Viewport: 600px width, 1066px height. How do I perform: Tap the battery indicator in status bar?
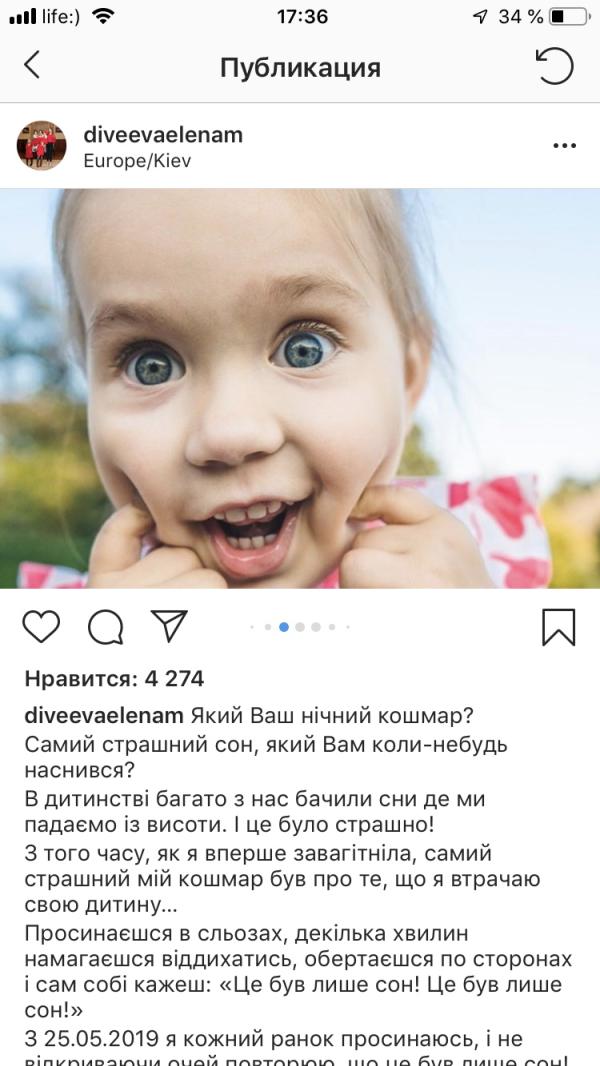[569, 16]
